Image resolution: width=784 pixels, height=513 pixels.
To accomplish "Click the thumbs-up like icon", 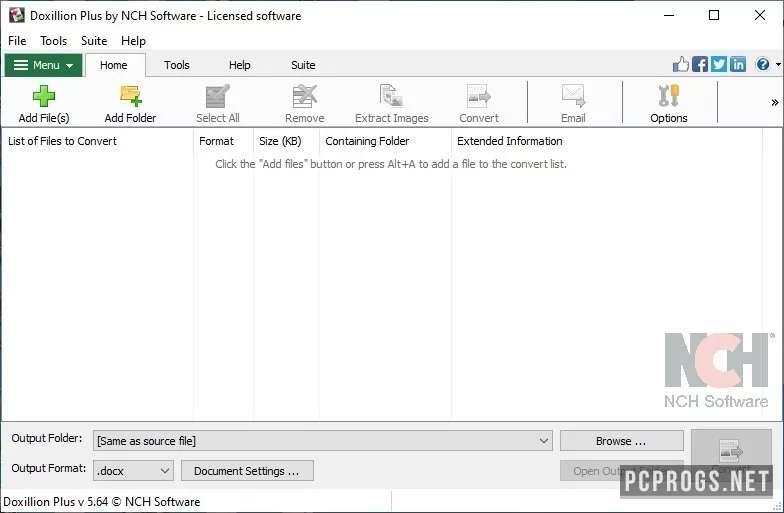I will (680, 64).
